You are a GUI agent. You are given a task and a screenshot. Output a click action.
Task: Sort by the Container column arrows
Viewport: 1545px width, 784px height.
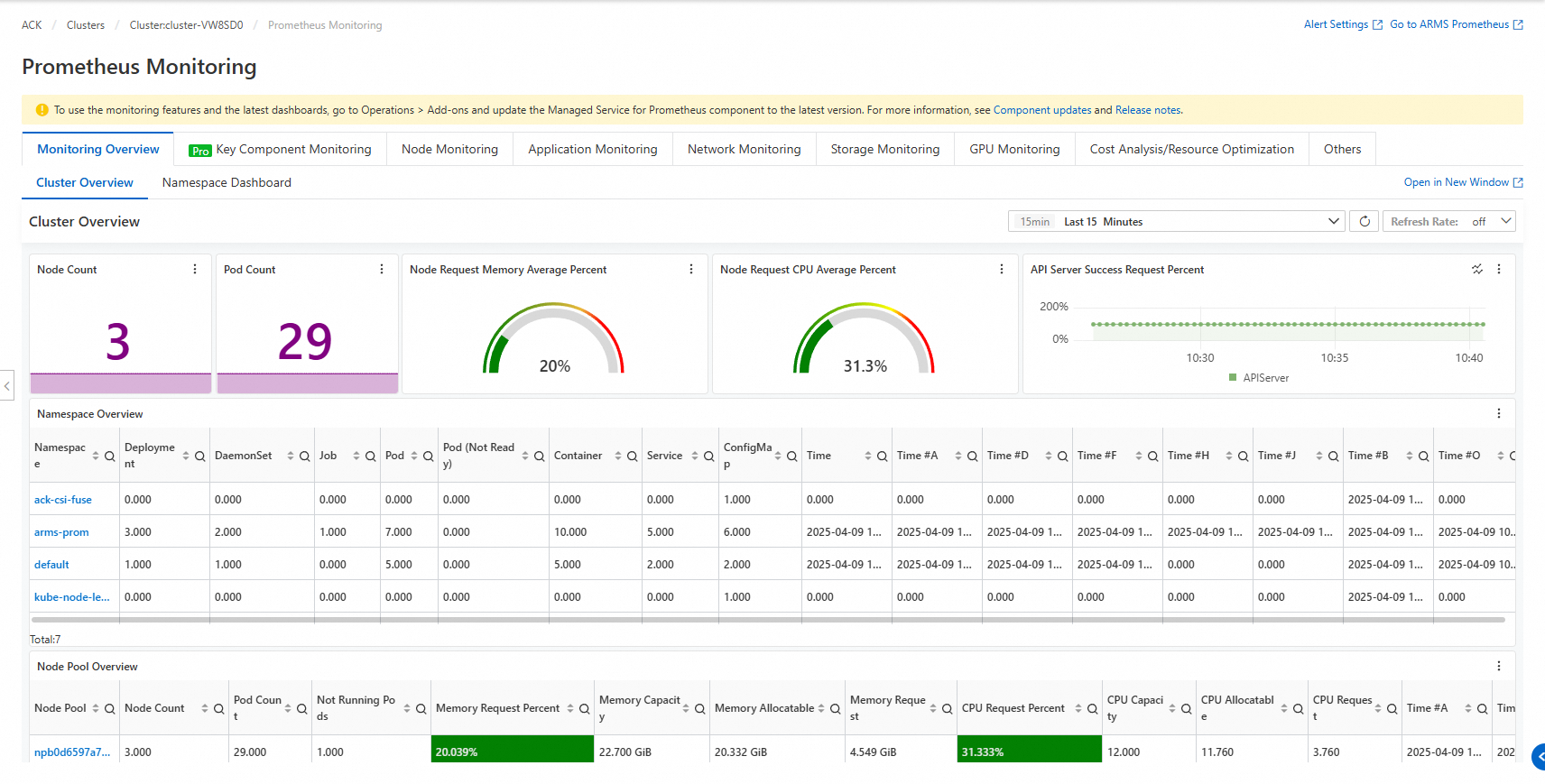point(618,457)
